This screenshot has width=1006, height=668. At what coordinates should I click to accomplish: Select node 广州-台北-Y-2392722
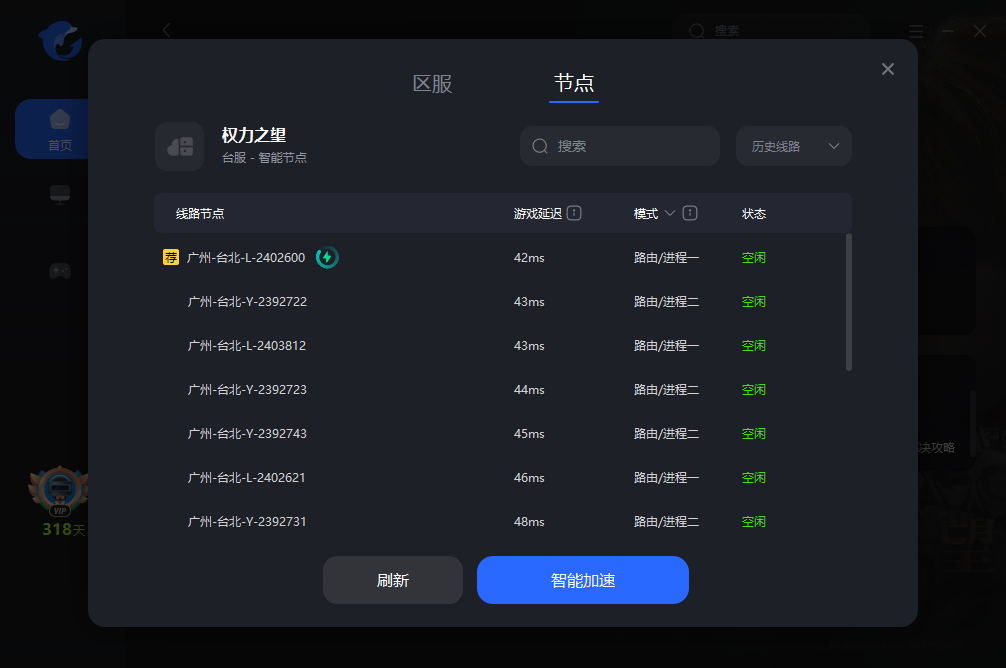point(247,302)
